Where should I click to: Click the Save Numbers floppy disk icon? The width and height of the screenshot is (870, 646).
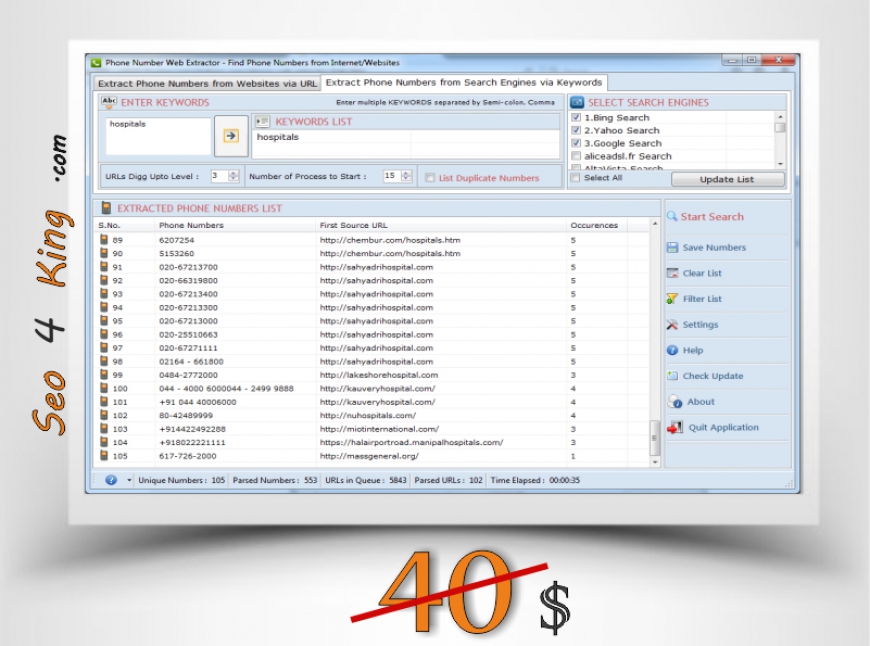(672, 248)
